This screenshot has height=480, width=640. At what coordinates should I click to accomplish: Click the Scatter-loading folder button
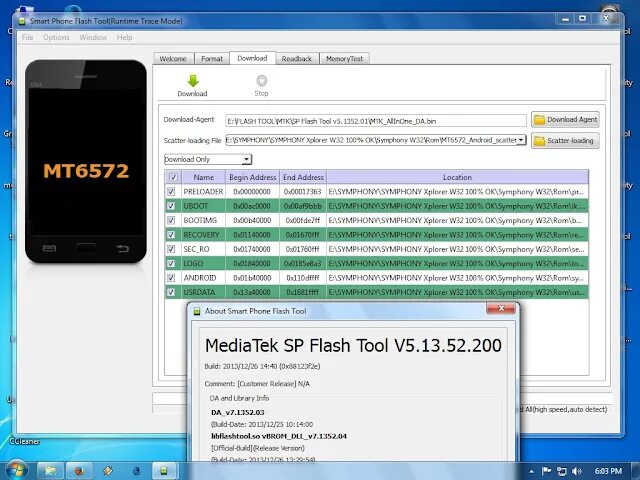[565, 140]
